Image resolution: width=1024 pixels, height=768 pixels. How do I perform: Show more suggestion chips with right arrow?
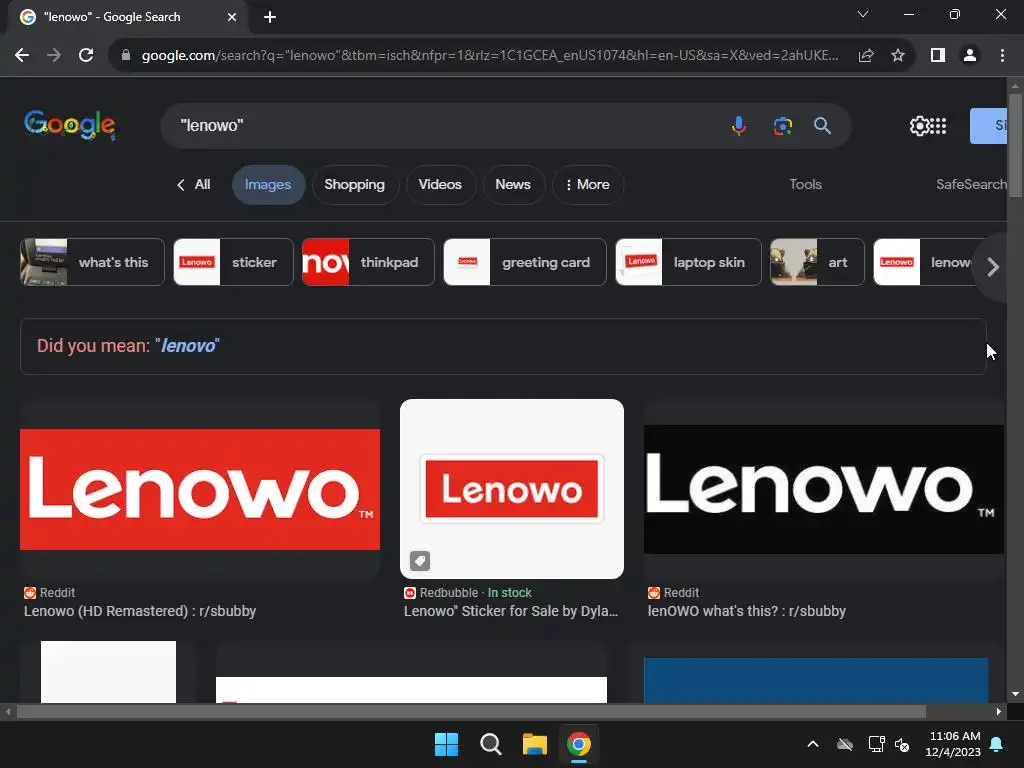993,266
